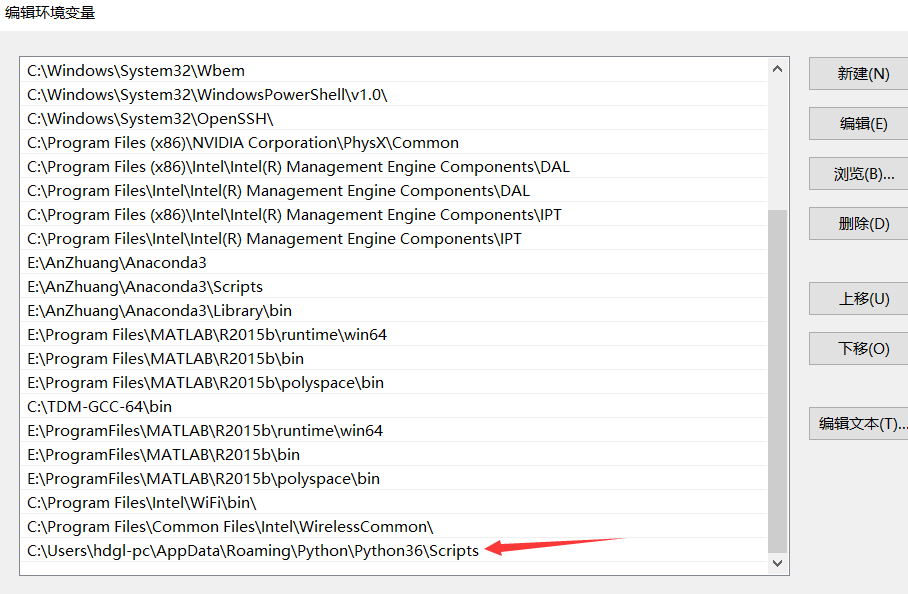
Task: Select E:\ProgramFiles\MATLAB\R2015b\runtime\win64 entry
Action: [394, 431]
